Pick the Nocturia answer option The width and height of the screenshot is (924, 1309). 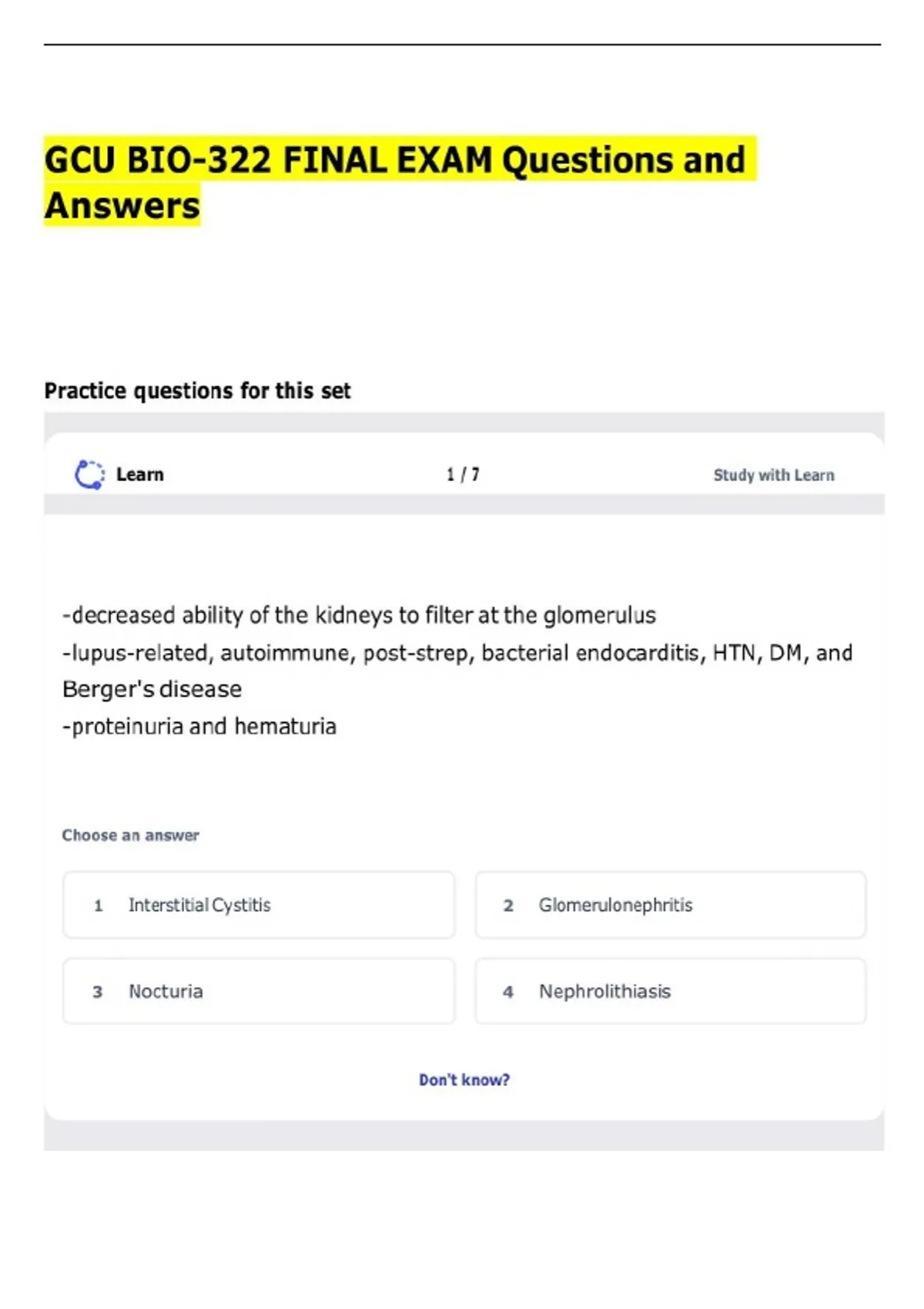tap(259, 991)
